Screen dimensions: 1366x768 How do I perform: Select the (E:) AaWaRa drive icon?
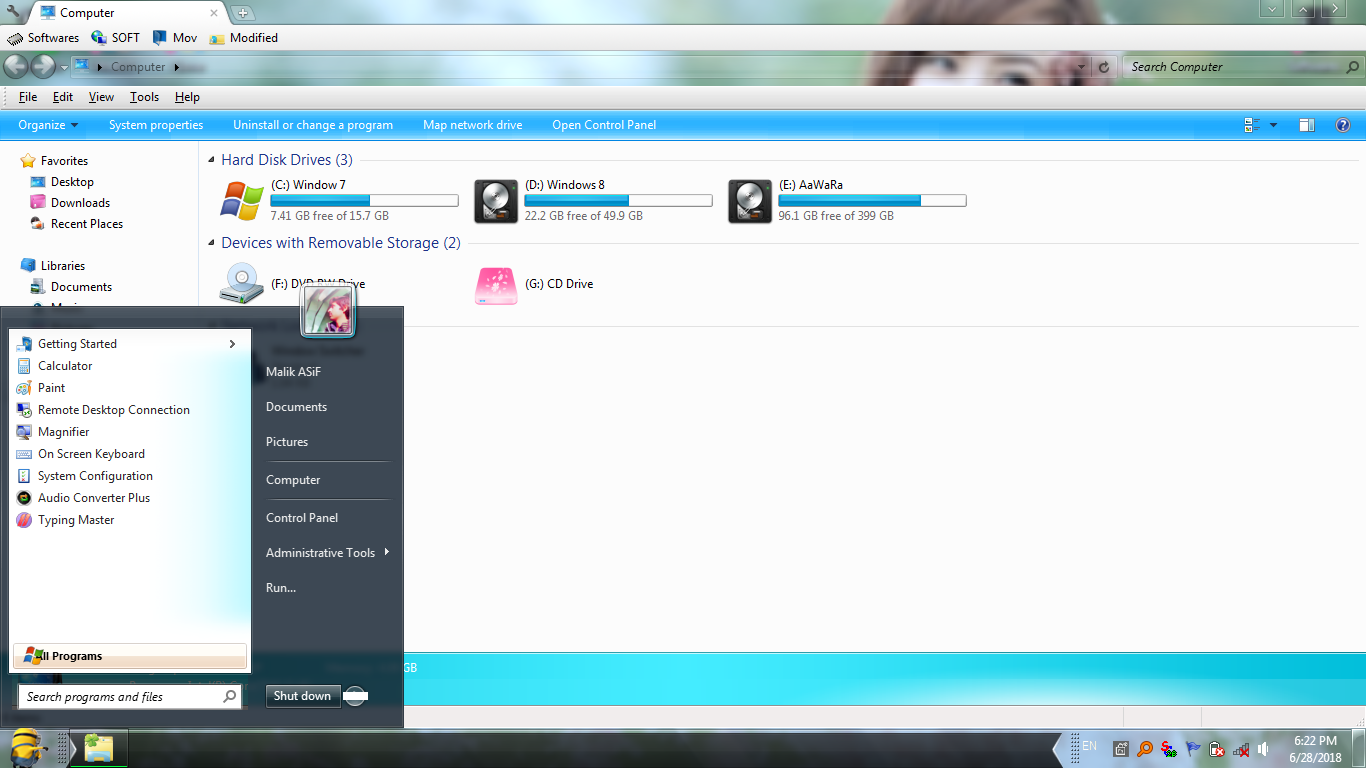[x=750, y=201]
